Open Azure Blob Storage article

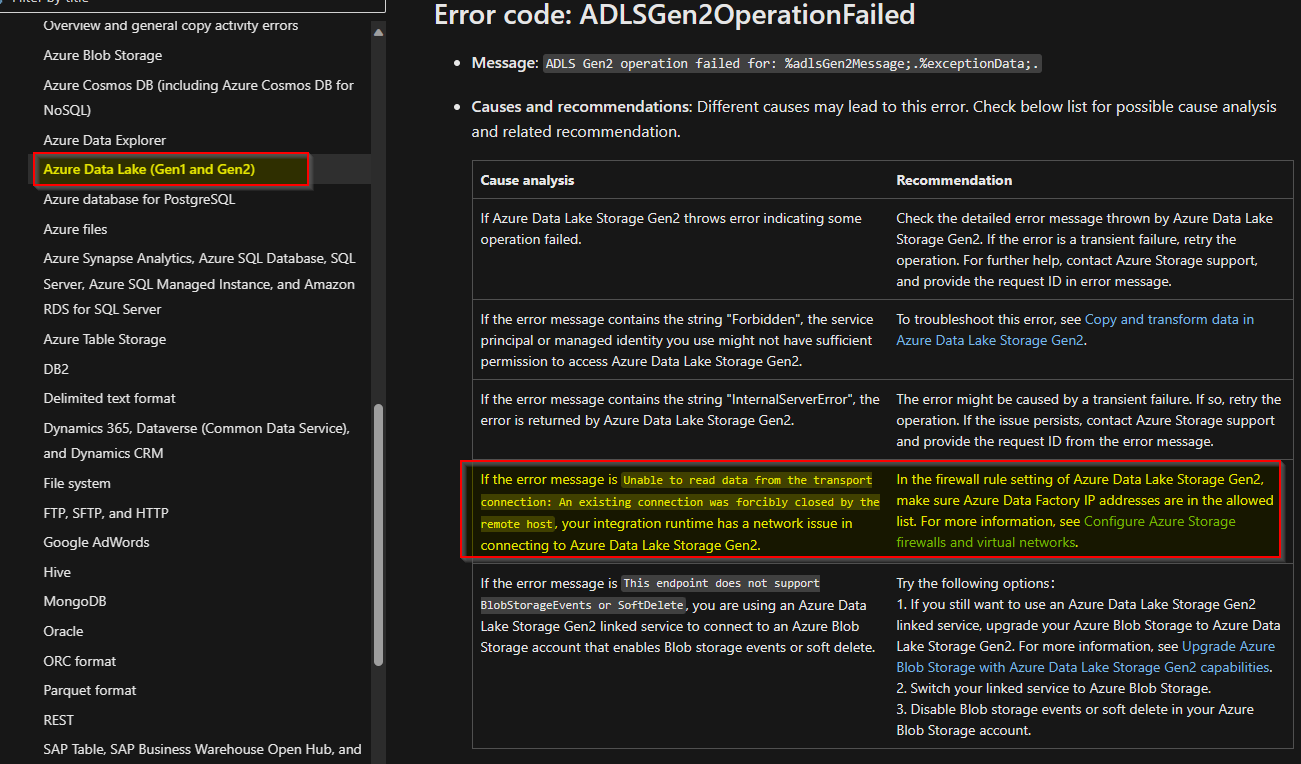point(102,55)
